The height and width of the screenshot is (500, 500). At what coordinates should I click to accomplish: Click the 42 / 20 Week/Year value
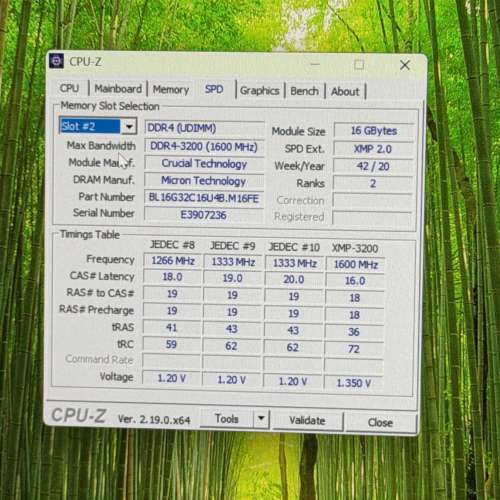click(373, 166)
